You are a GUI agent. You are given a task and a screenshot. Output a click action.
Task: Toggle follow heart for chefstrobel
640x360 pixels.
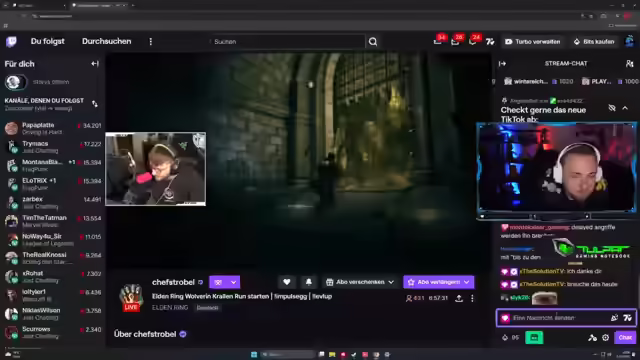point(287,282)
